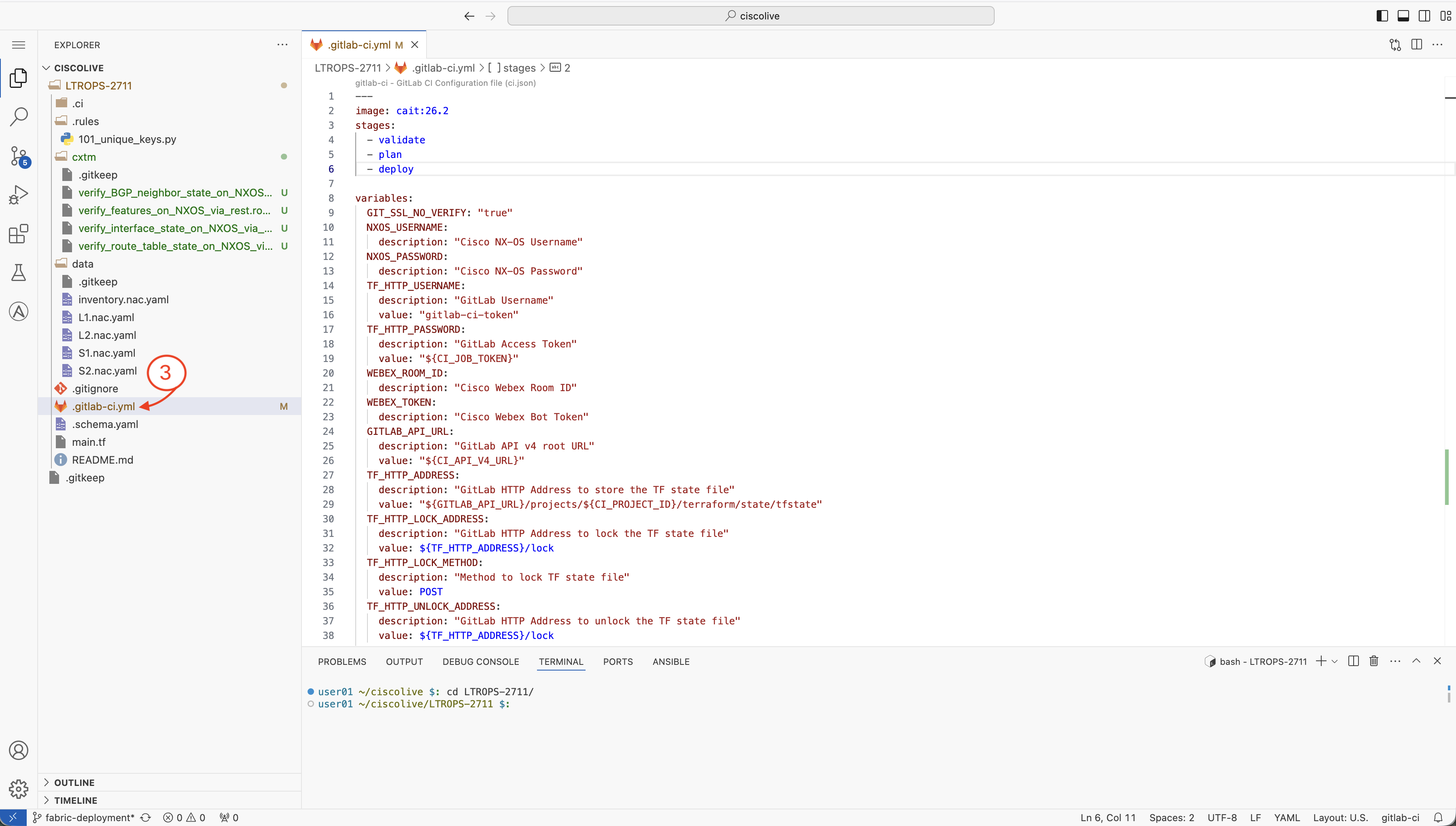Open the new terminal launch profile dropdown

1335,662
